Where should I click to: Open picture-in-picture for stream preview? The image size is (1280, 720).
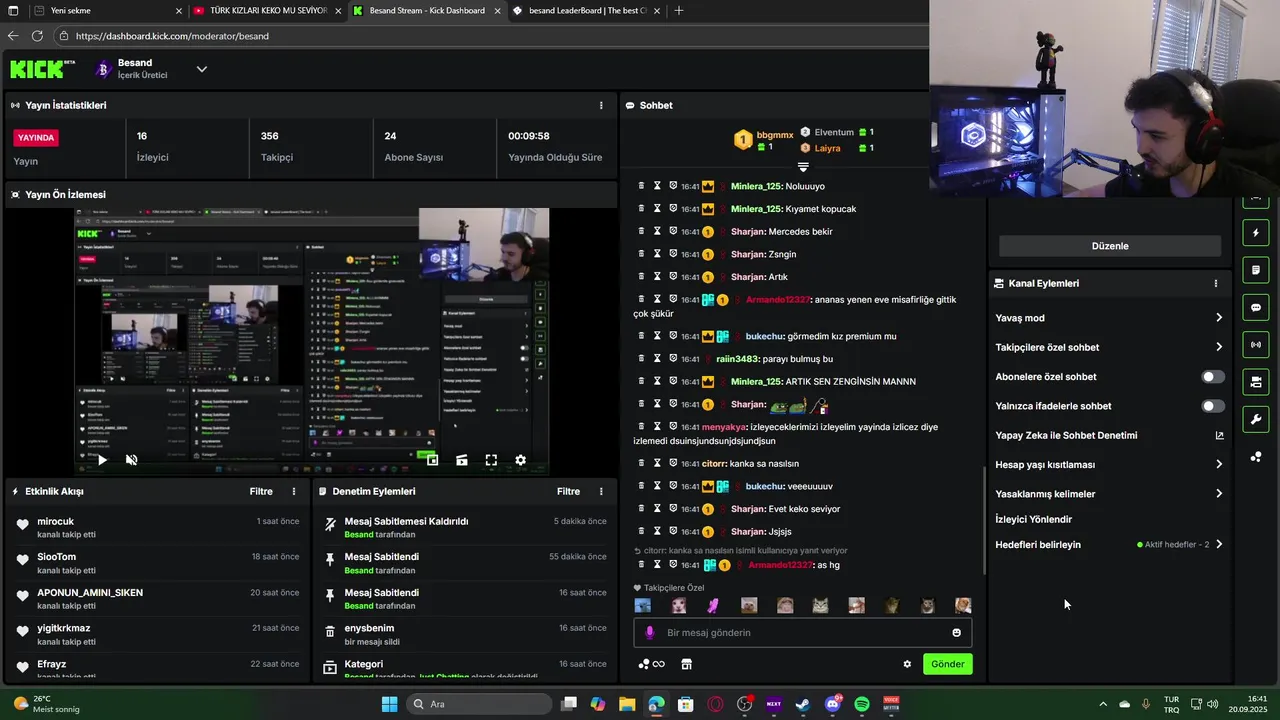pos(432,460)
